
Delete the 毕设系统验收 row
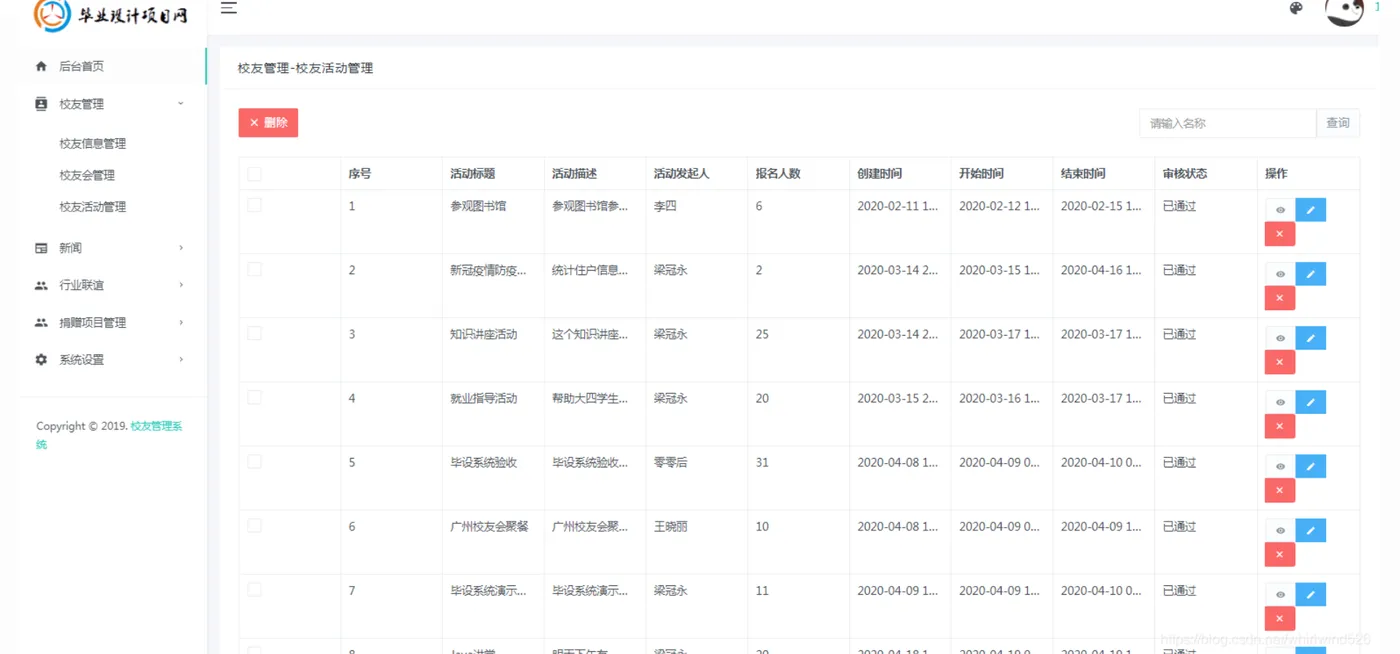tap(1280, 490)
